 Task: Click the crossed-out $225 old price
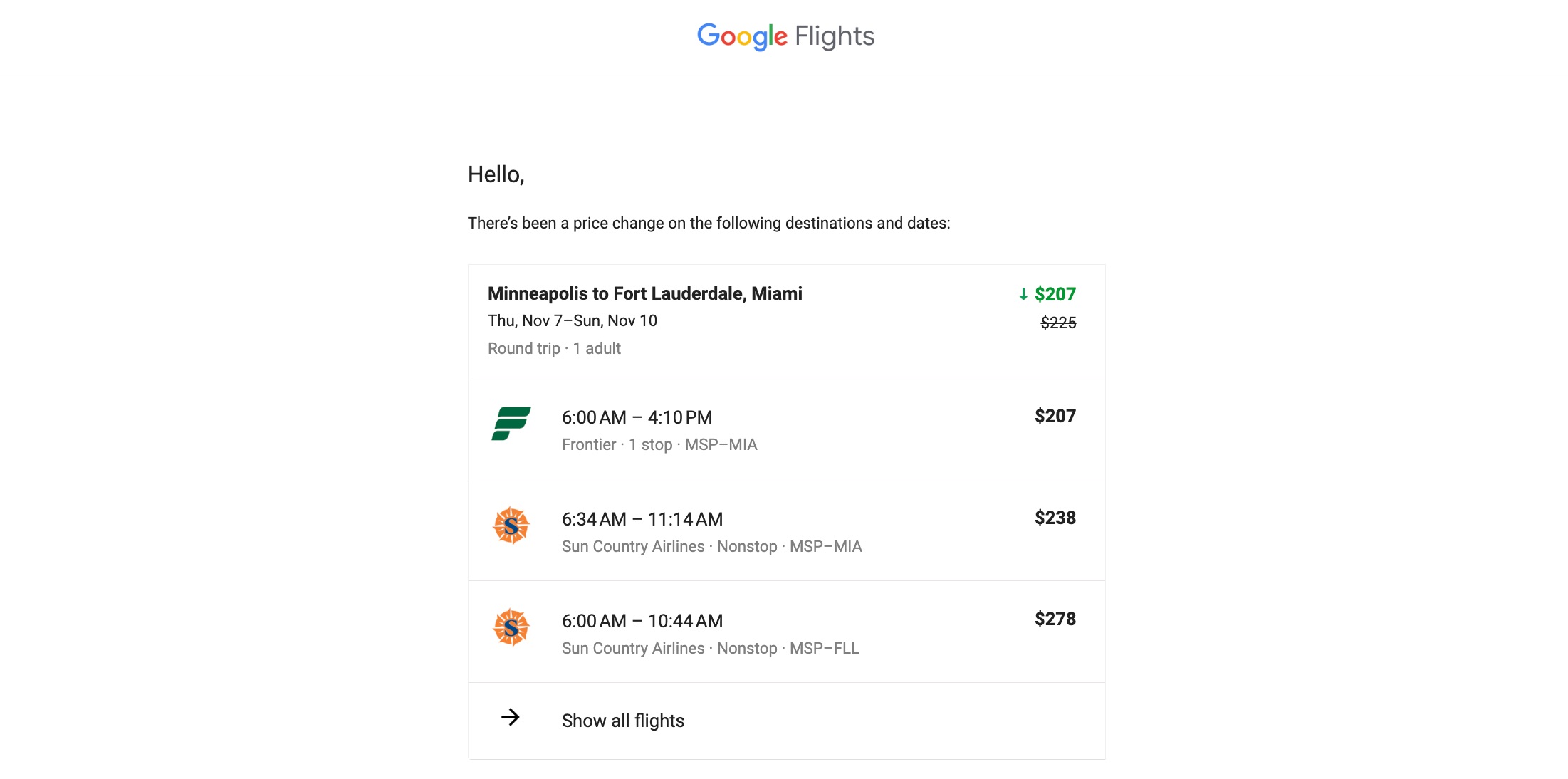(x=1059, y=322)
